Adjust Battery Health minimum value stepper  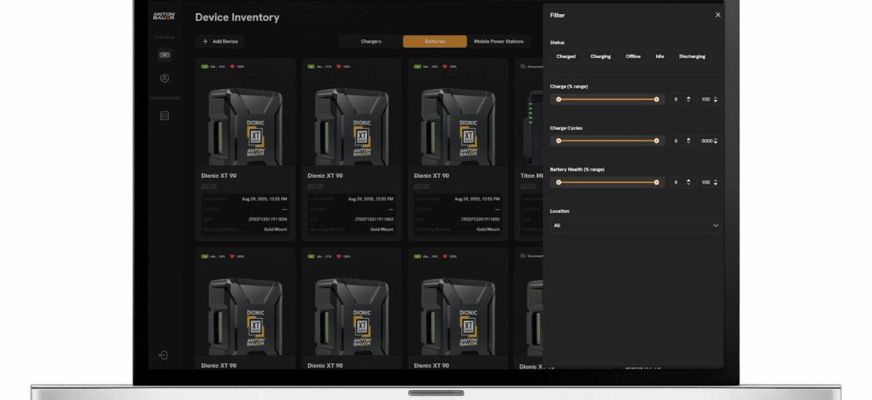click(x=688, y=182)
